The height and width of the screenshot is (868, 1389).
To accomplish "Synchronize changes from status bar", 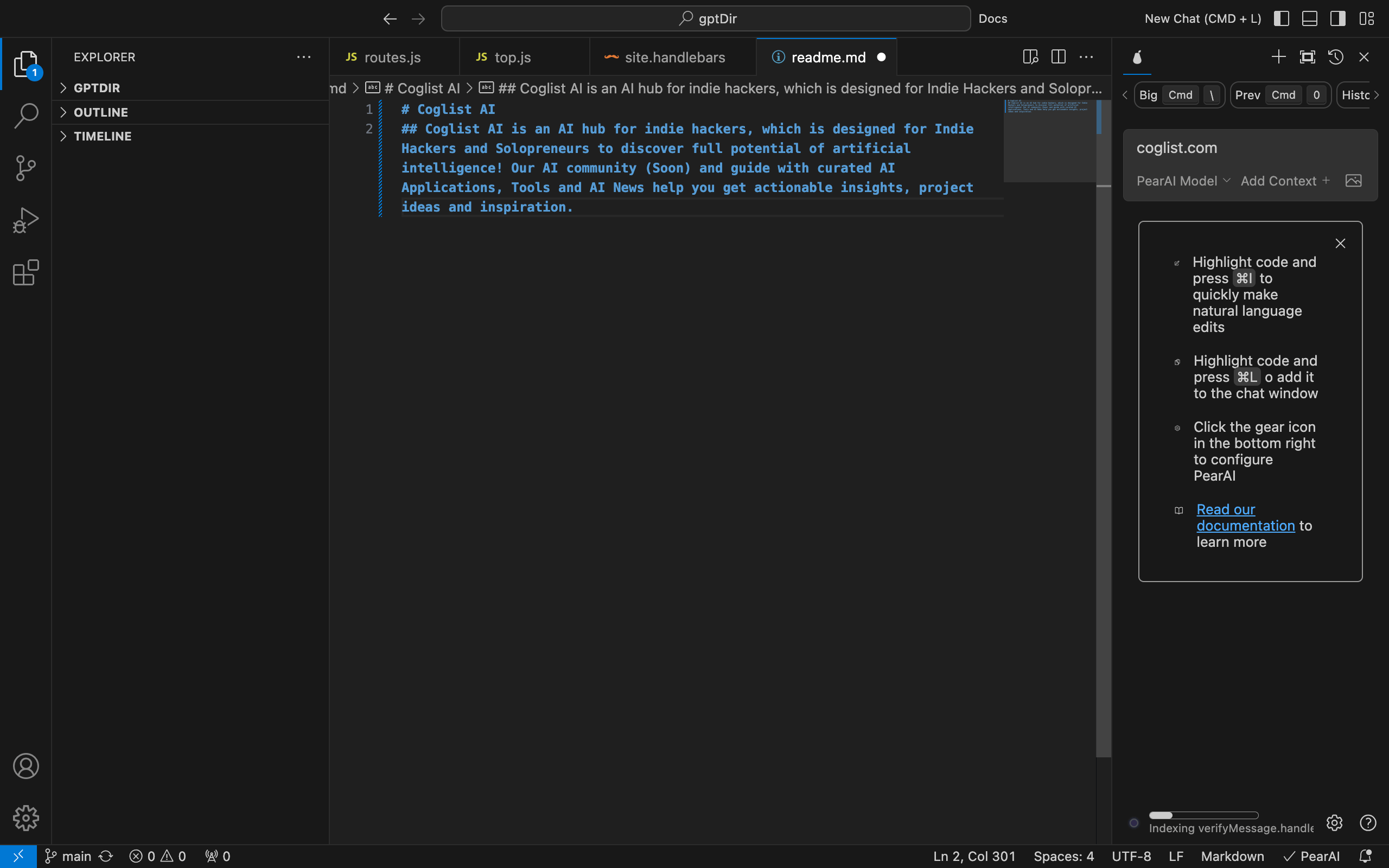I will click(106, 856).
